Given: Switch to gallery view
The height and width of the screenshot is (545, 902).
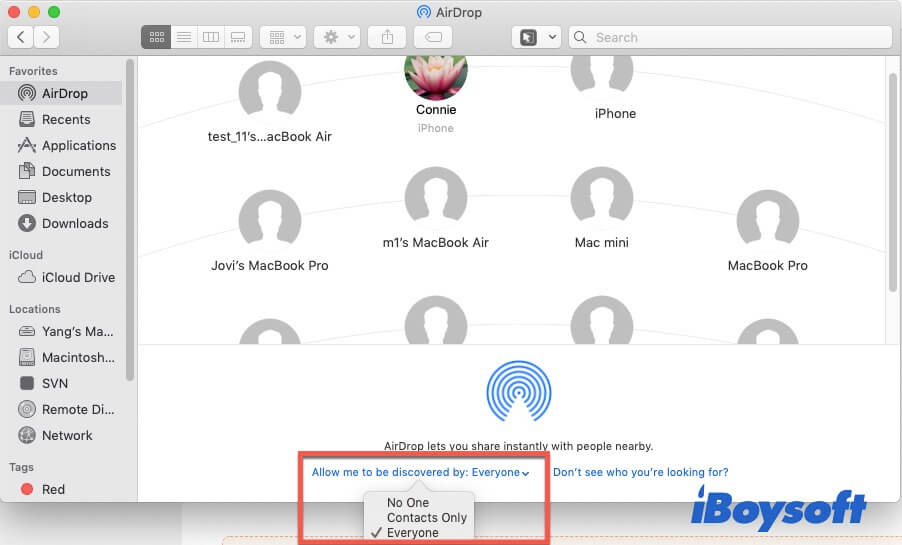Looking at the screenshot, I should point(238,37).
